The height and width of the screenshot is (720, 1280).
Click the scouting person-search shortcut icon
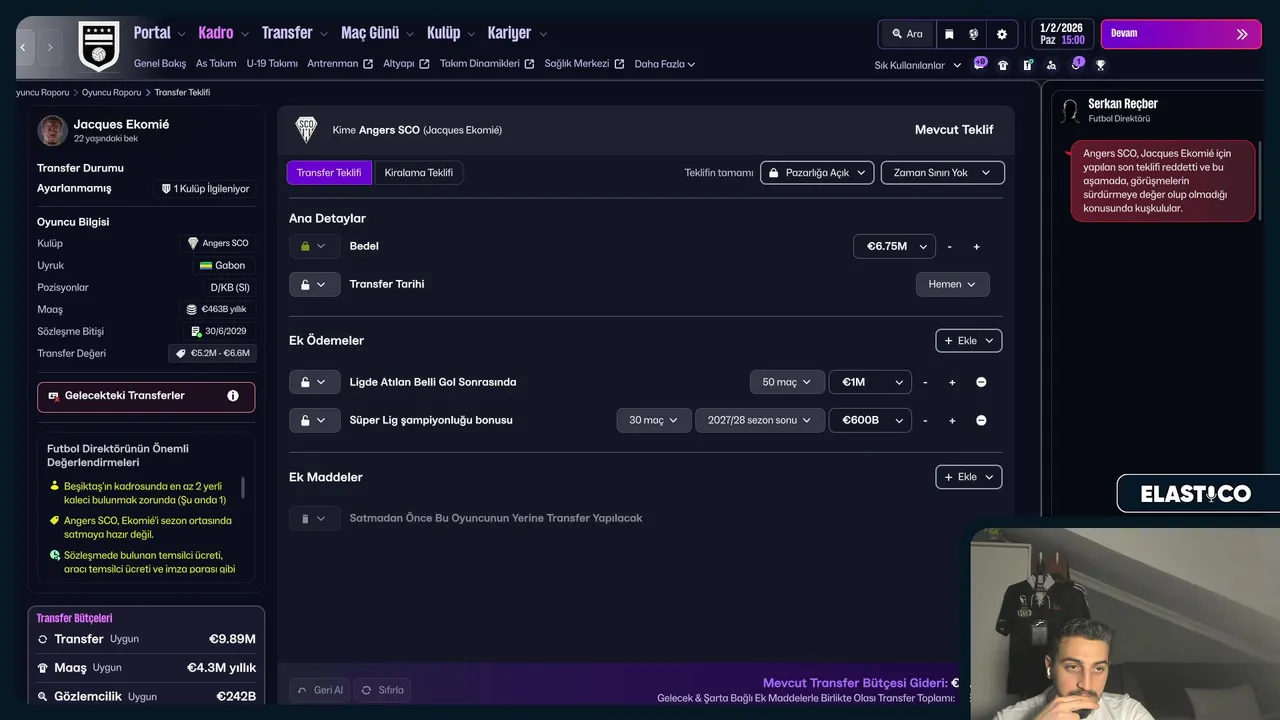click(x=1051, y=65)
